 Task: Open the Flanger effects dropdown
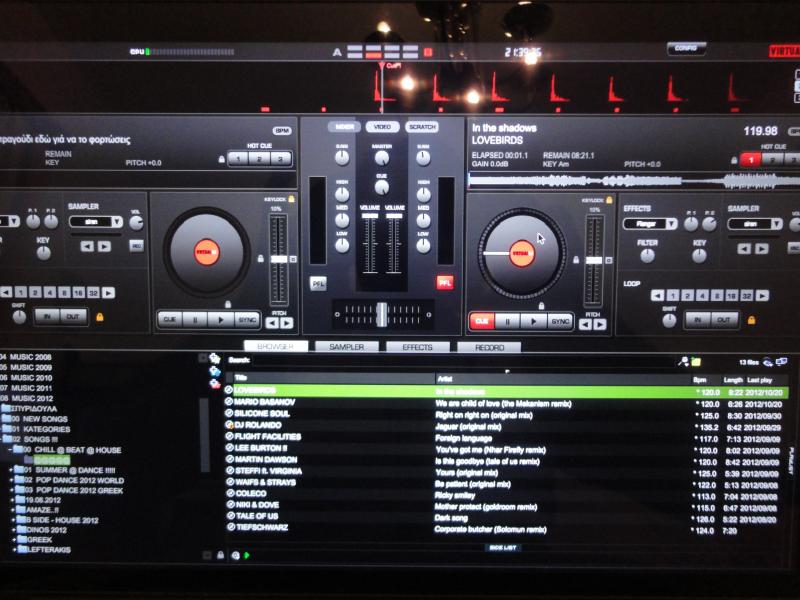650,224
